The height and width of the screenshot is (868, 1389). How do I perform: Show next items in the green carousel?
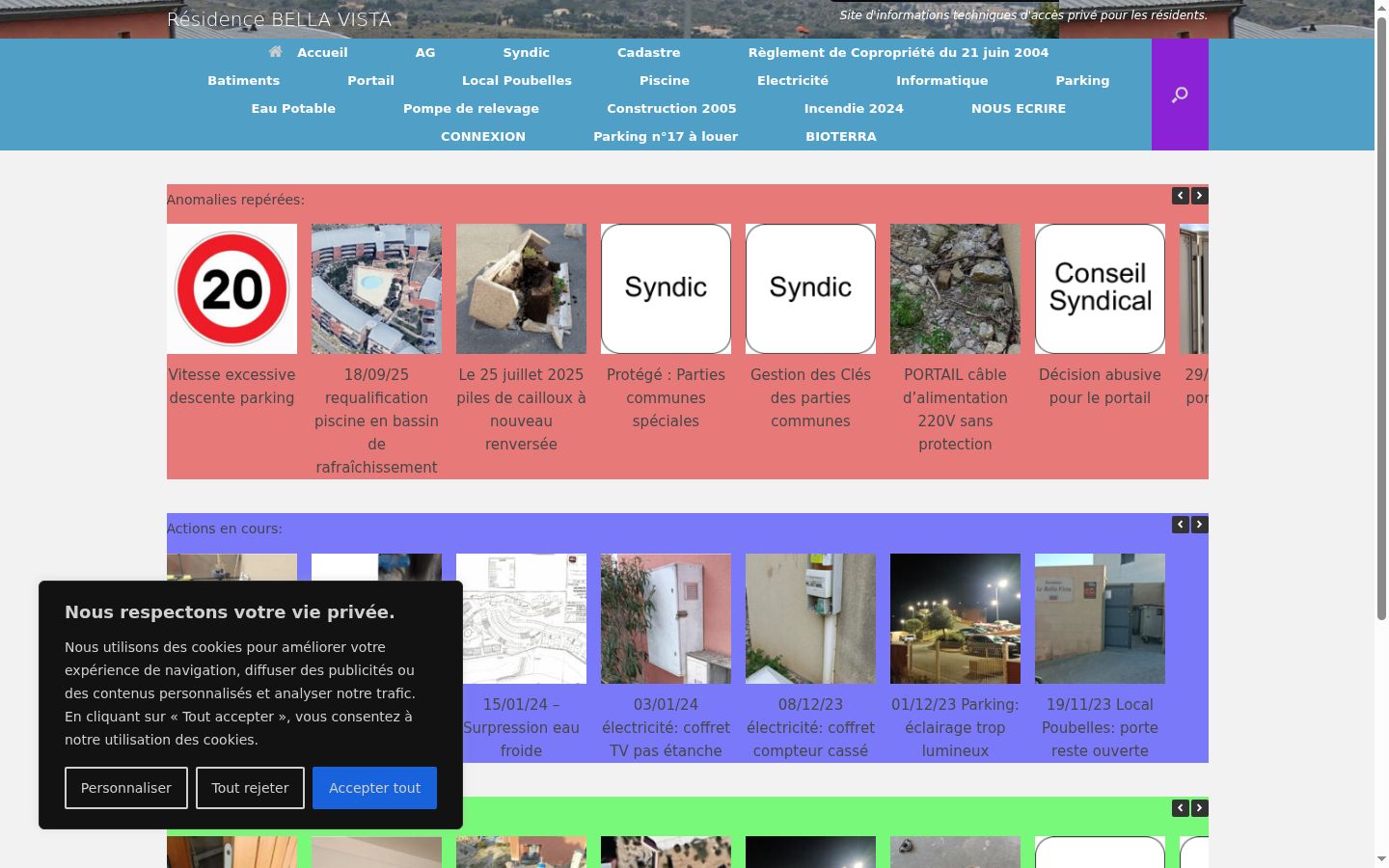pyautogui.click(x=1199, y=808)
